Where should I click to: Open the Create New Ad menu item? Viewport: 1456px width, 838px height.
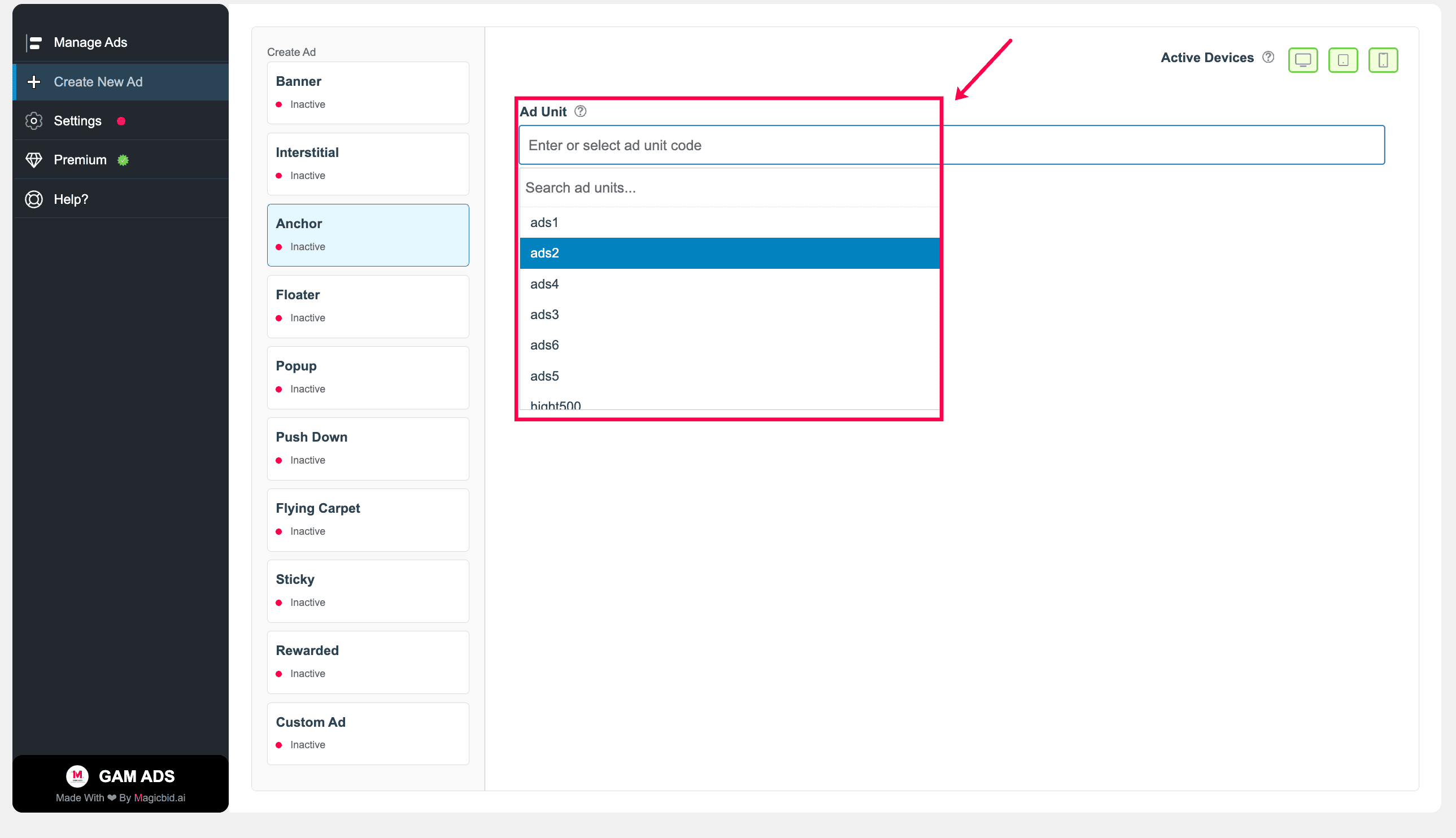click(121, 82)
